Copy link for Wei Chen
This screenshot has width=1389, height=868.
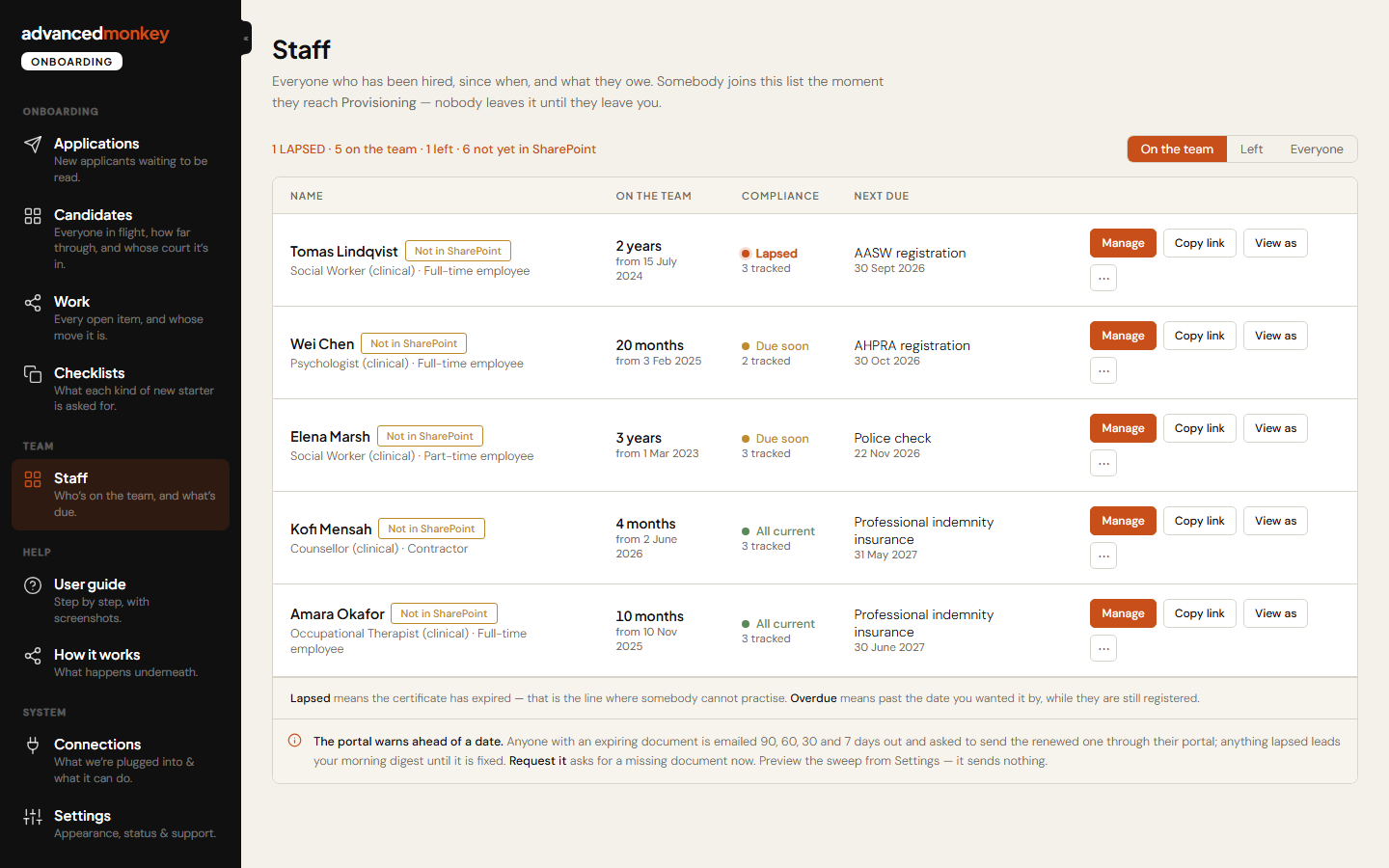1199,336
